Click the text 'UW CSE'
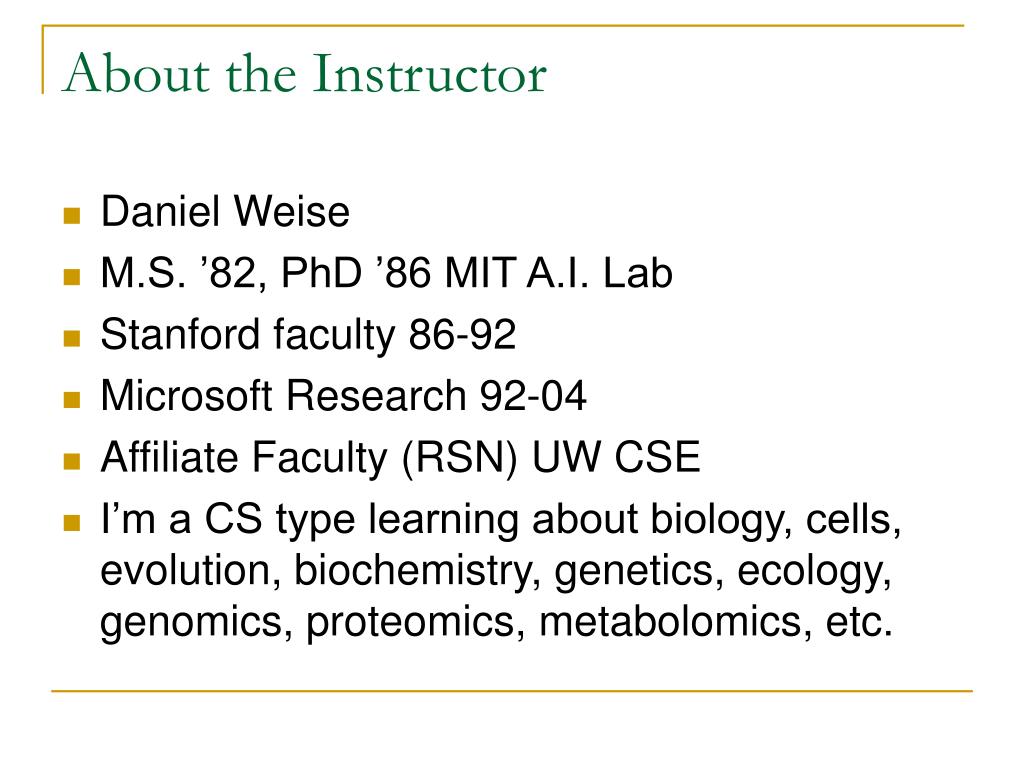Viewport: 1024px width, 768px height. [616, 457]
